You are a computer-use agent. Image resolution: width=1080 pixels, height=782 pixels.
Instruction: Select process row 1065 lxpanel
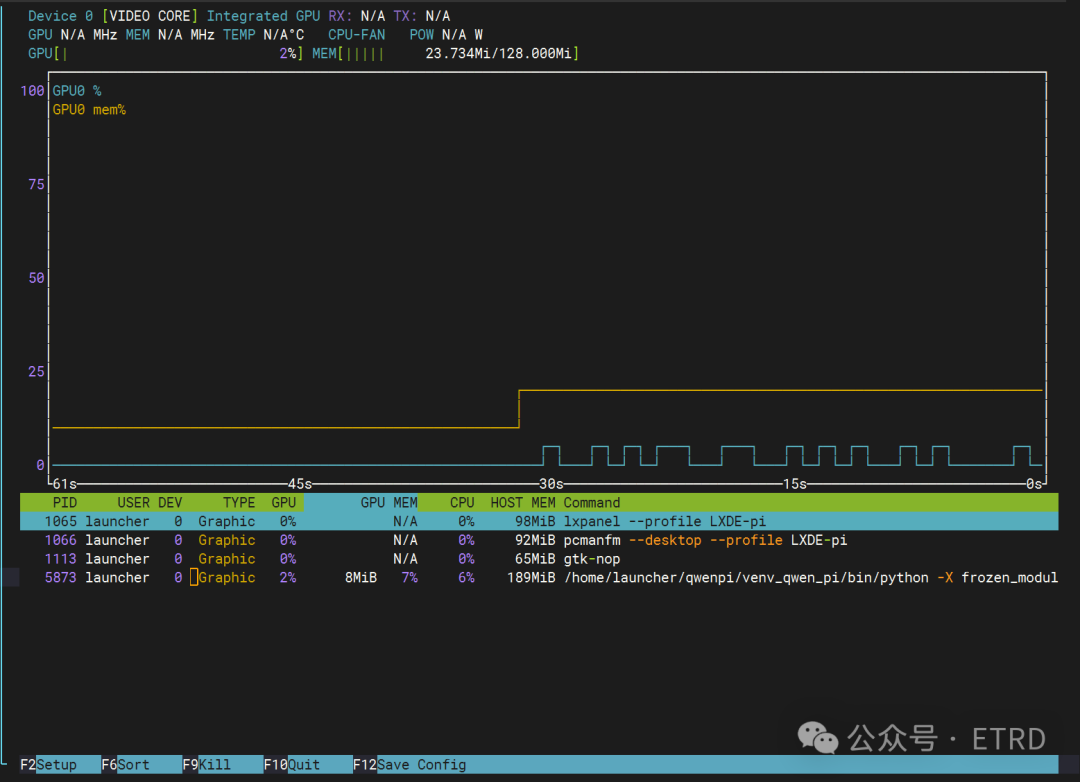539,522
